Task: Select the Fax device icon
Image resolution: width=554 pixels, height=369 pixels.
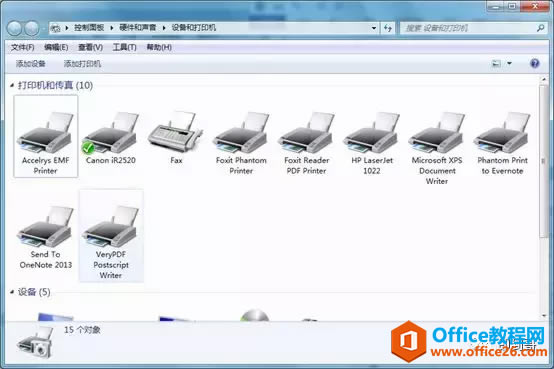Action: coord(176,138)
